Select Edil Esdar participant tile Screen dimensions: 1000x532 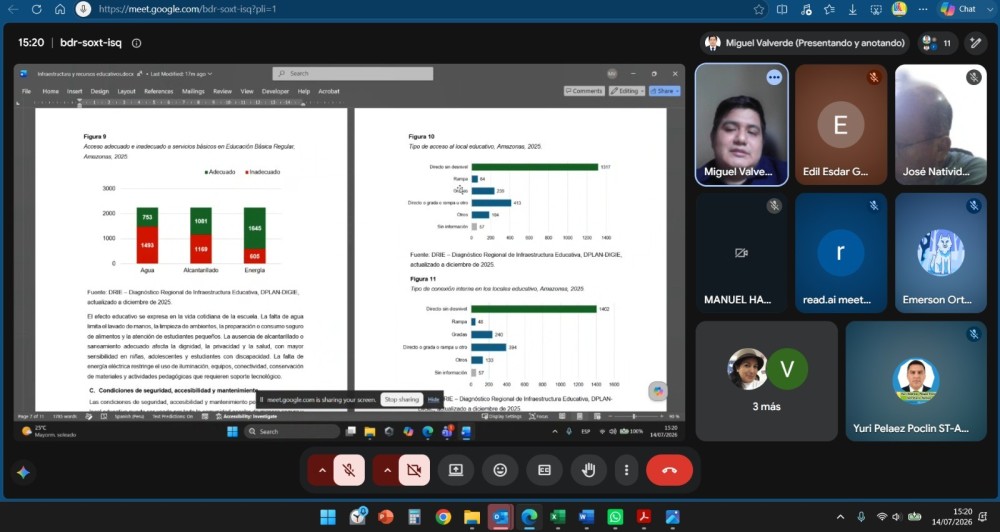tap(841, 124)
